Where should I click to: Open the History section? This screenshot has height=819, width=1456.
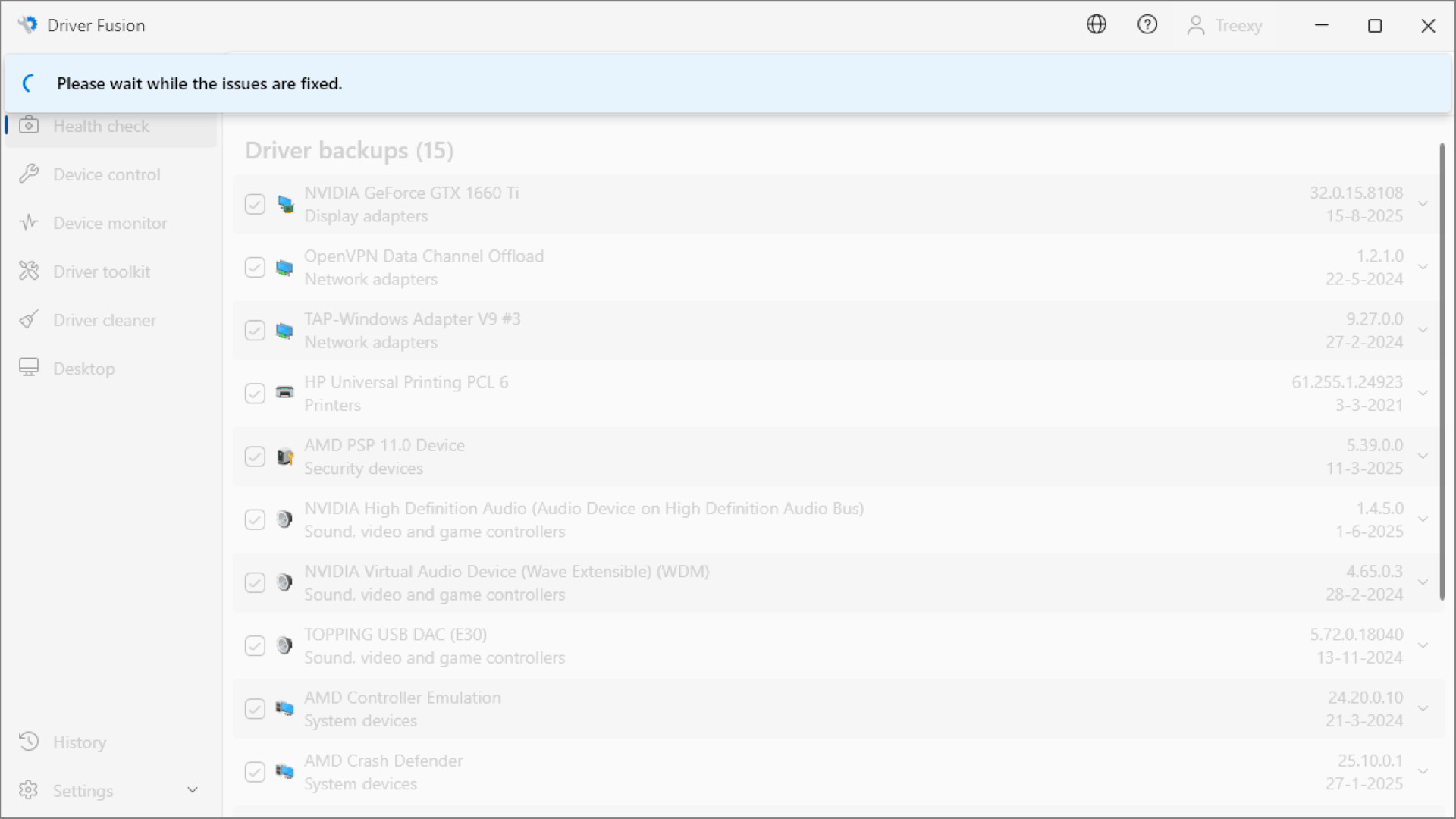click(x=80, y=742)
